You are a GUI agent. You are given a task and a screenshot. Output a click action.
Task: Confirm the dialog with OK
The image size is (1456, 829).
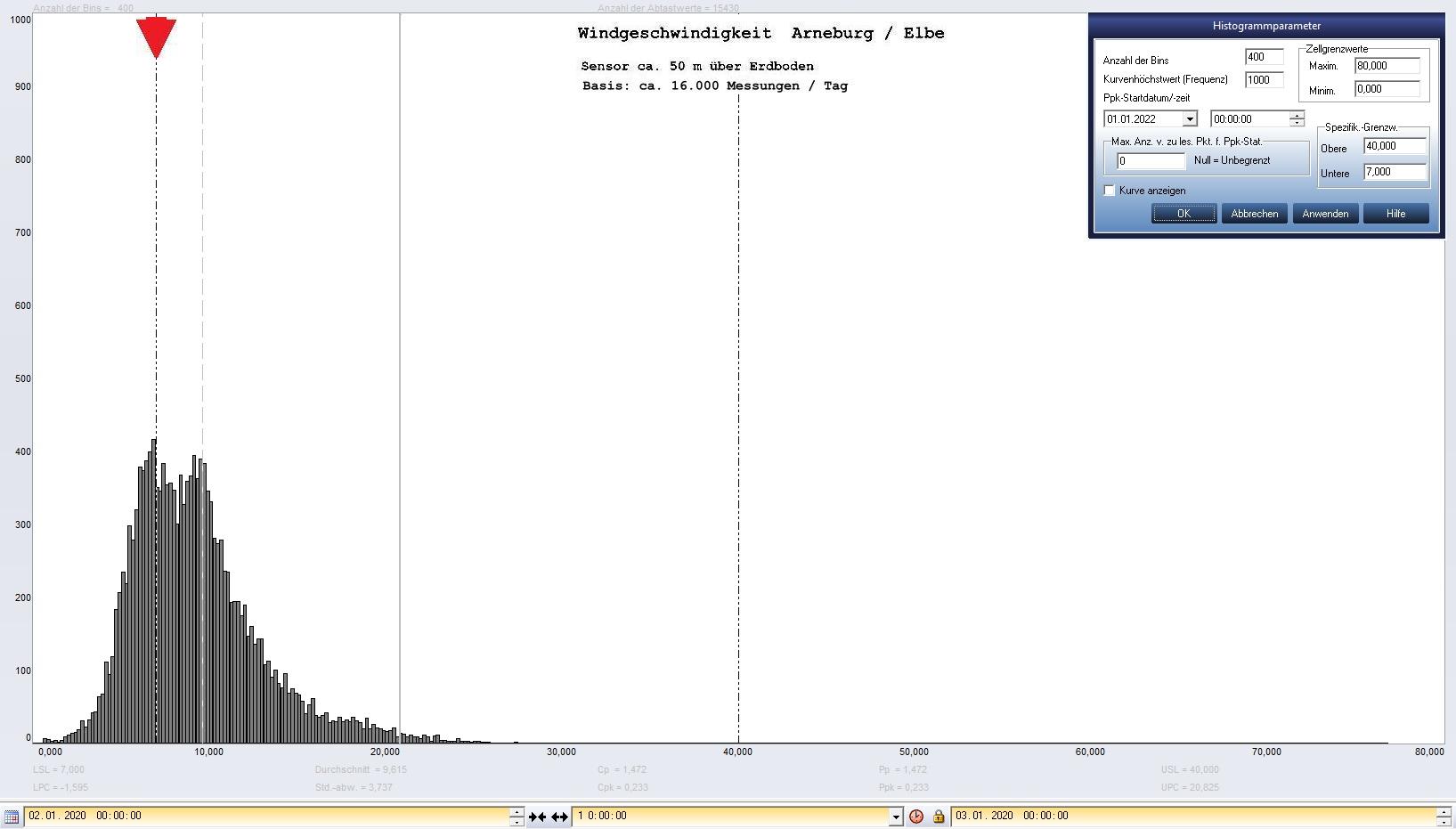pyautogui.click(x=1184, y=214)
